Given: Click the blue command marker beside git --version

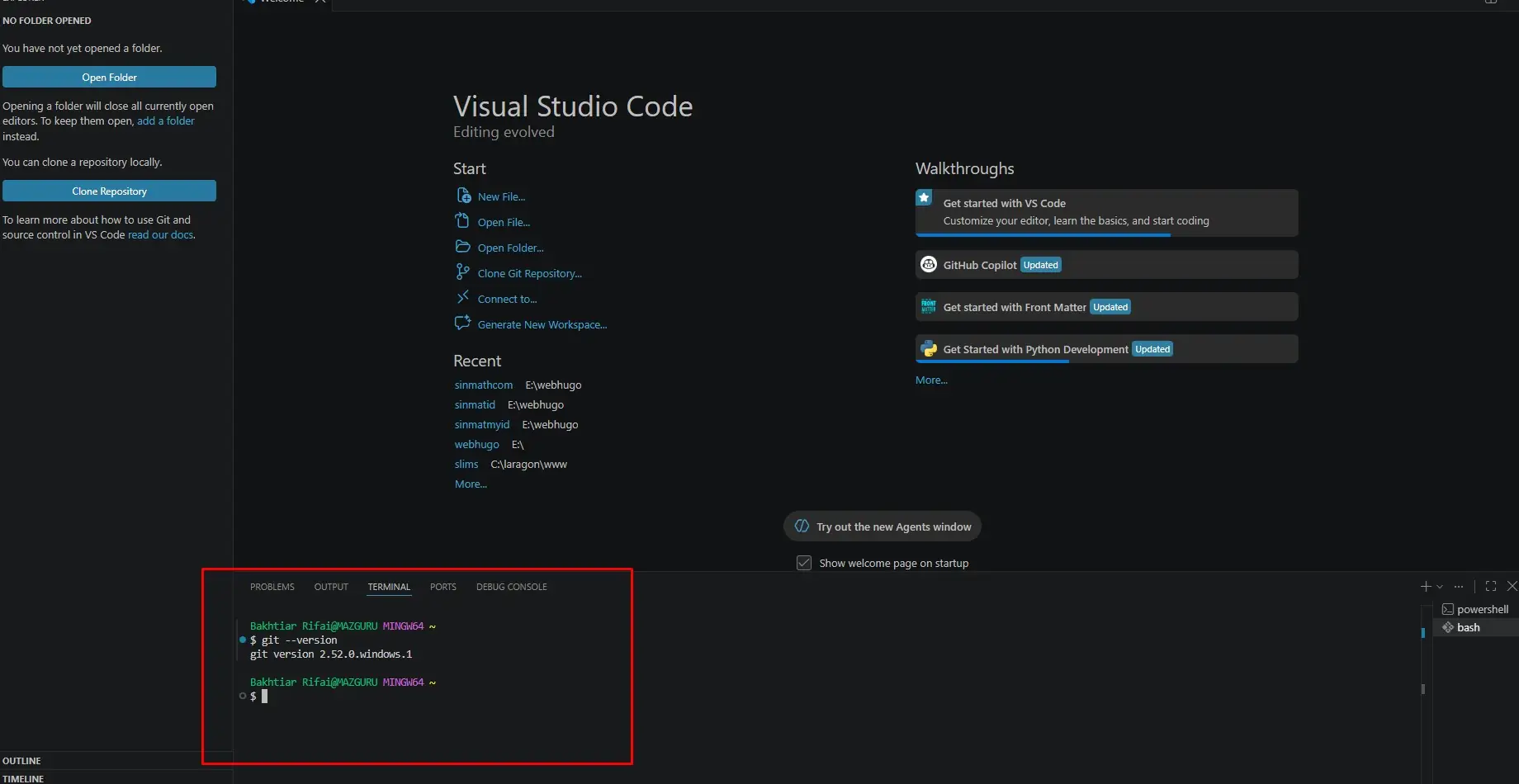Looking at the screenshot, I should (243, 640).
